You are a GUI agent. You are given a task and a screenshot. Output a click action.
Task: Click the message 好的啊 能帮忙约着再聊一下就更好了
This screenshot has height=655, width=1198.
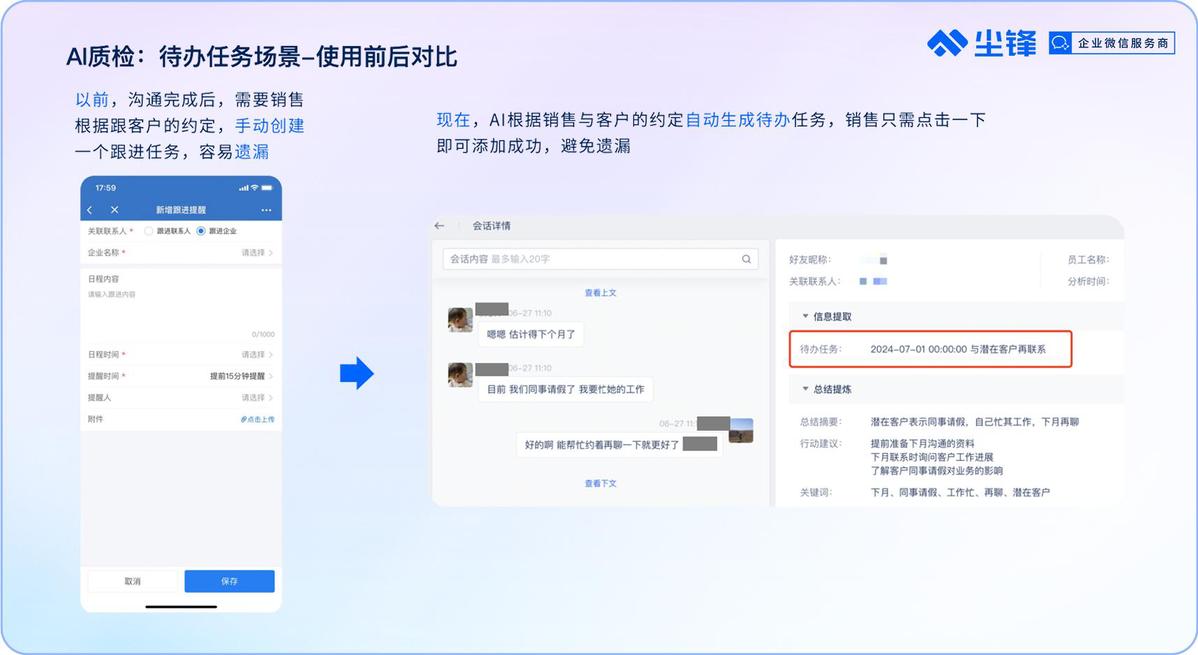(x=619, y=444)
